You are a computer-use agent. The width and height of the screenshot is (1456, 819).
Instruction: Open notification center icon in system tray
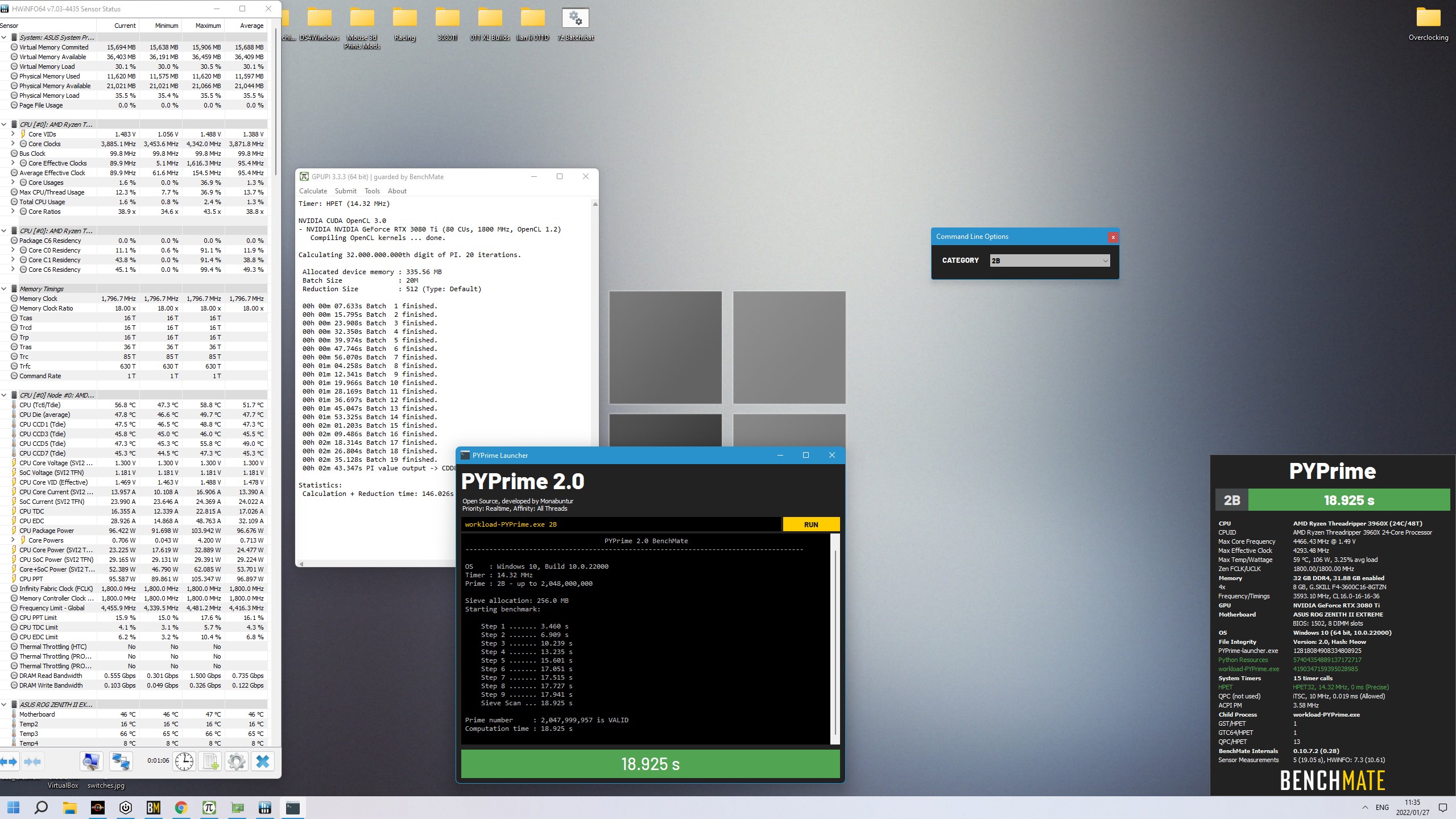[x=1443, y=808]
